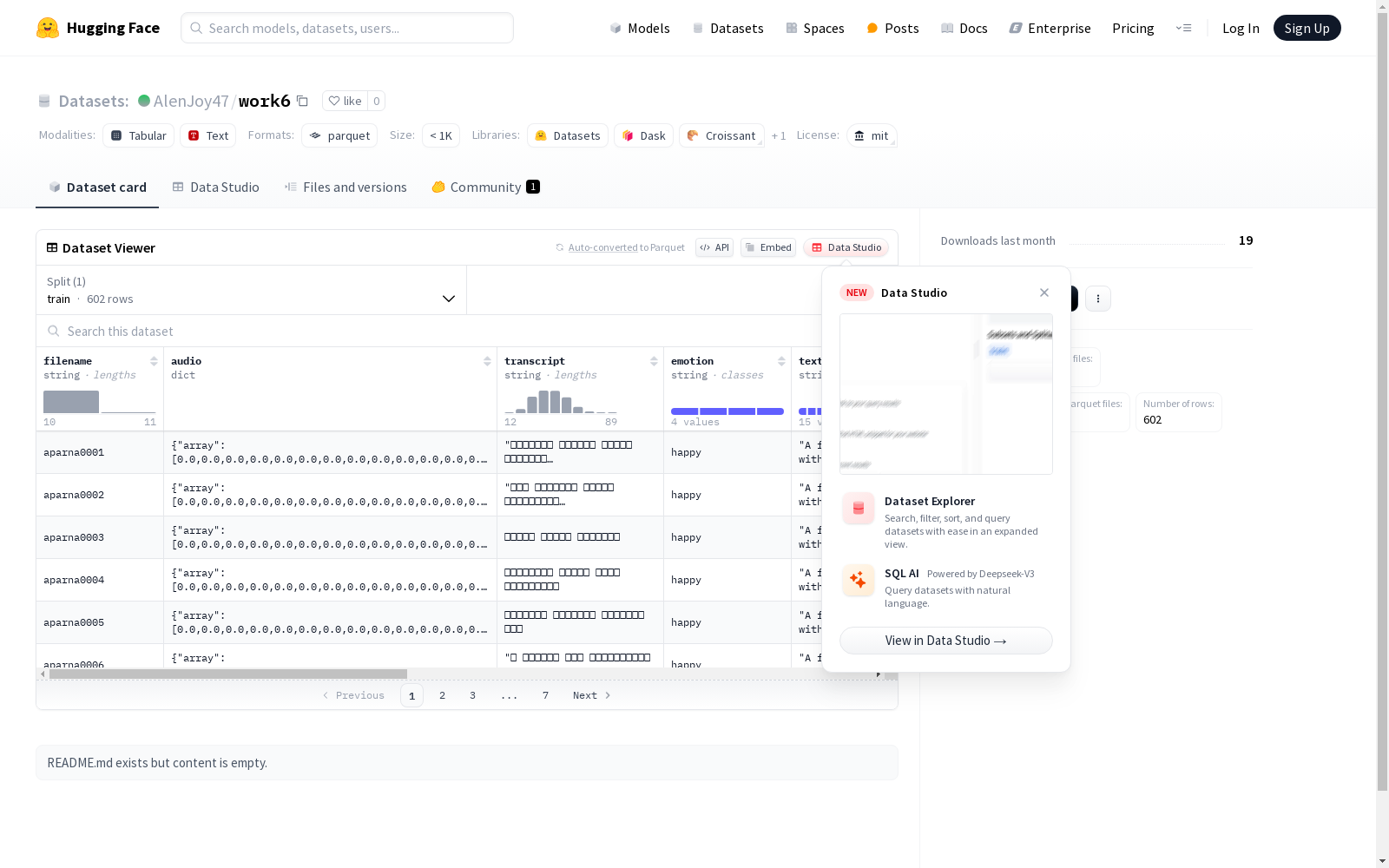Open Datasets in the navigation
This screenshot has height=868, width=1389.
727,28
